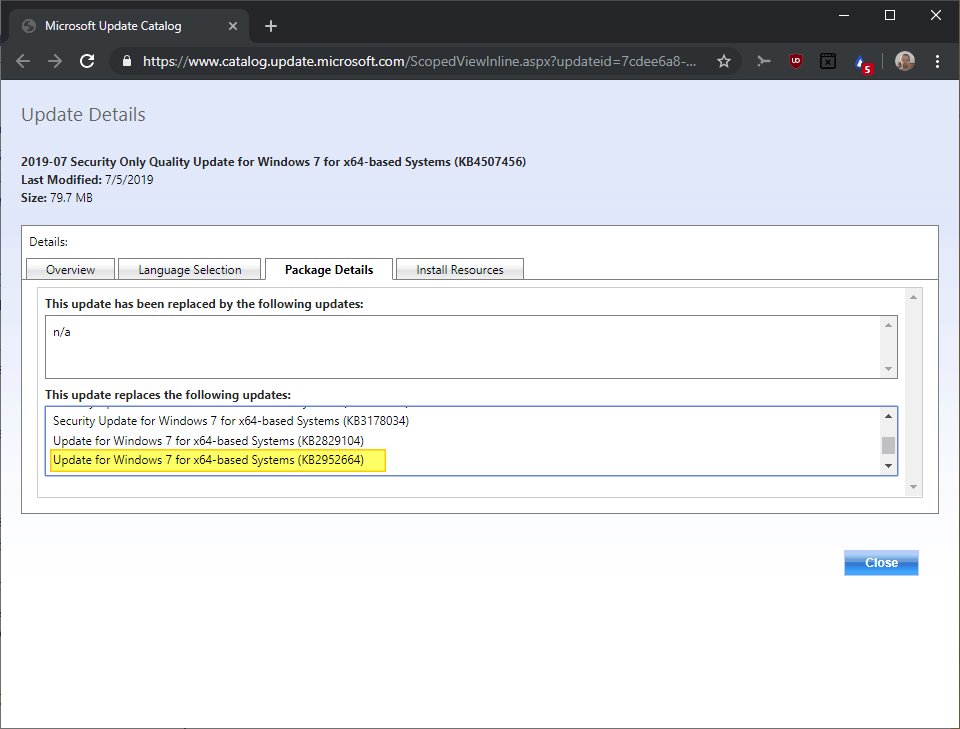Screen dimensions: 960x729
Task: Click scrollbar thumb in replaces list
Action: coord(888,445)
